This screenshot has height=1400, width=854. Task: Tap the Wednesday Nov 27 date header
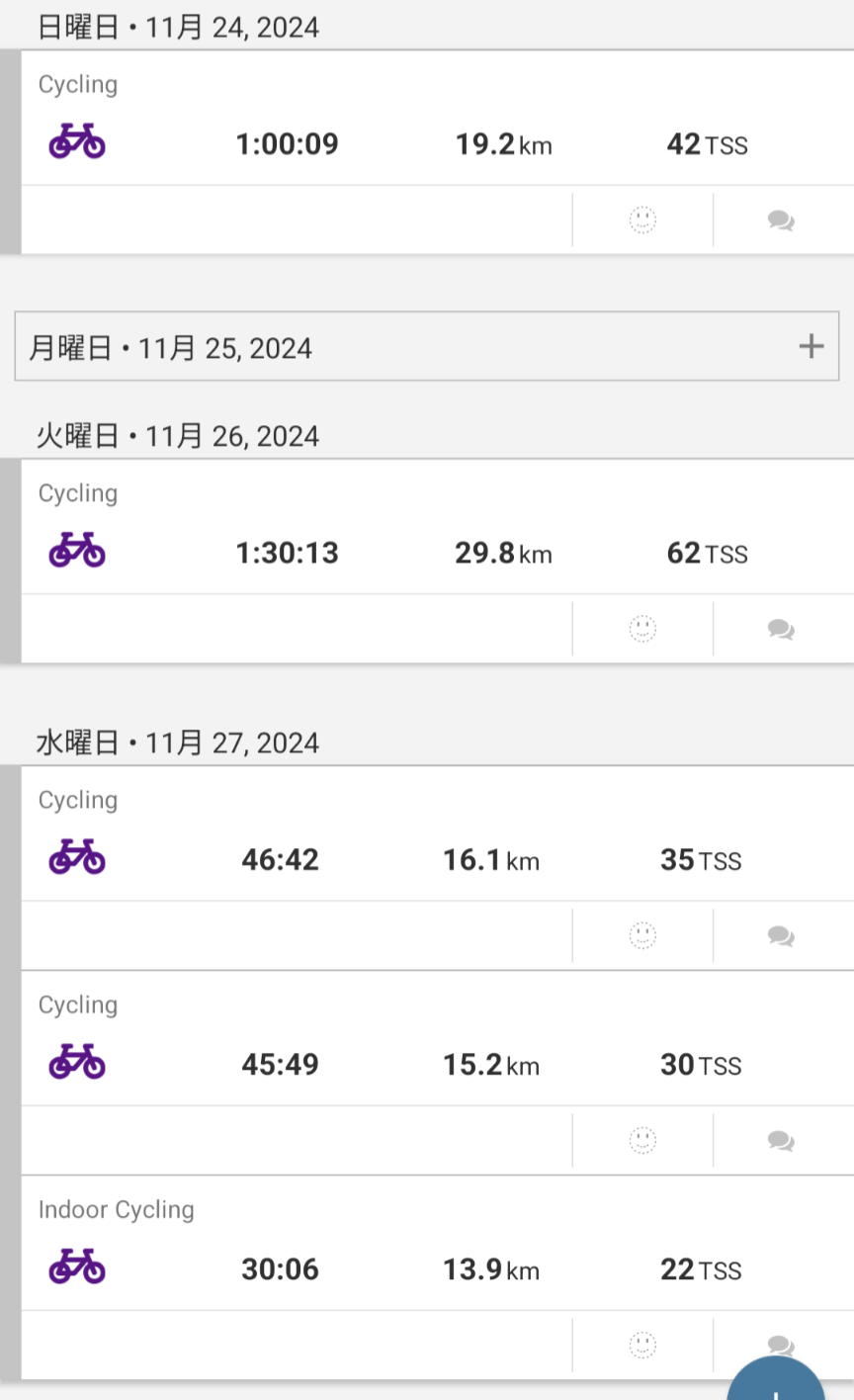click(178, 743)
